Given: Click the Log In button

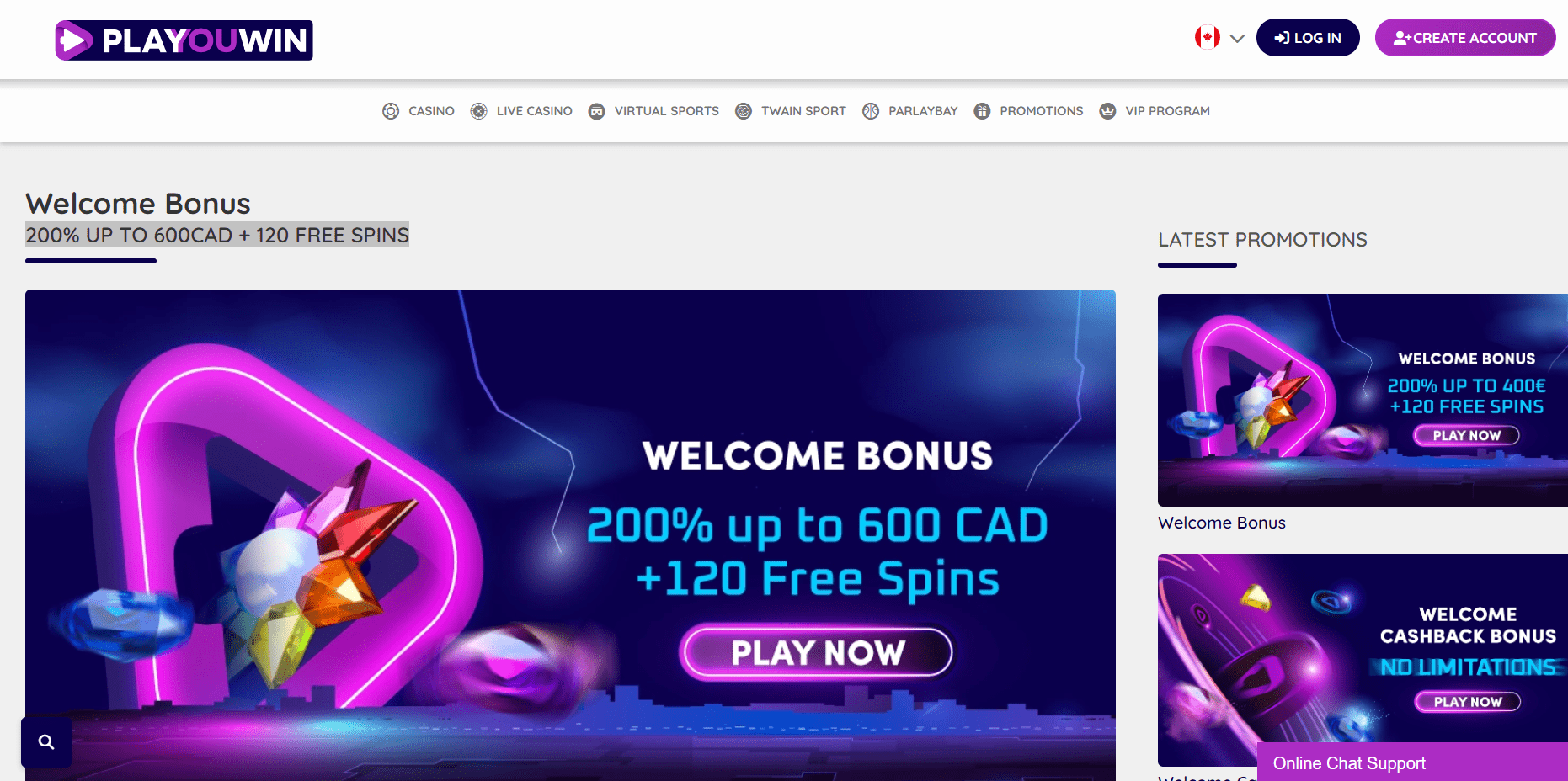Looking at the screenshot, I should tap(1308, 38).
